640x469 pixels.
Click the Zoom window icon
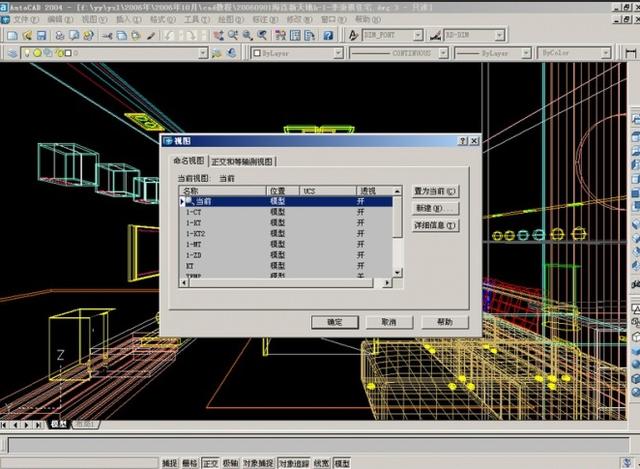247,36
